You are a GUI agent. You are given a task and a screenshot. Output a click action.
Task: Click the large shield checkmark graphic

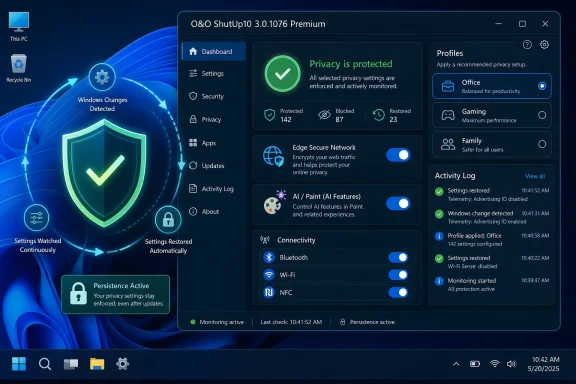[x=105, y=173]
